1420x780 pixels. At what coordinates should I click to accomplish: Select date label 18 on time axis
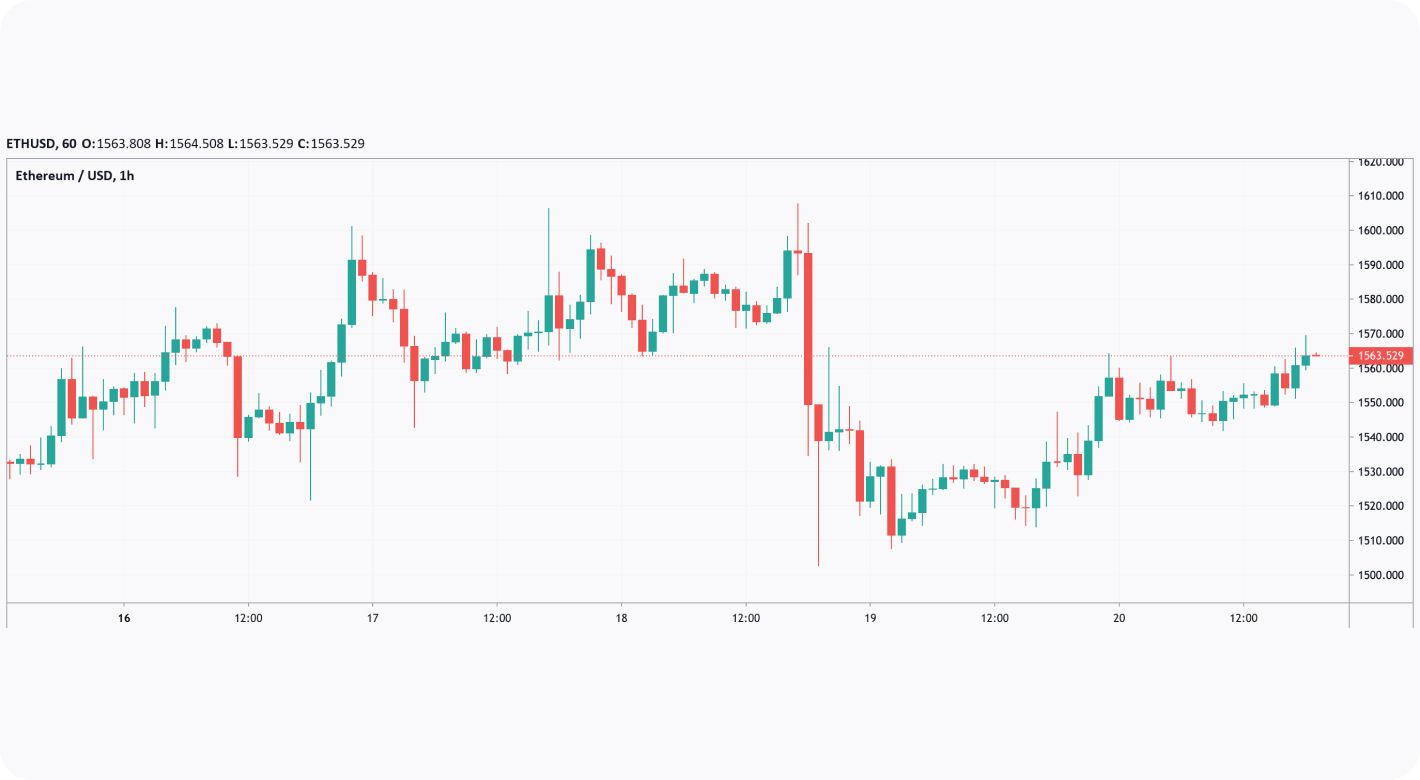[x=621, y=618]
